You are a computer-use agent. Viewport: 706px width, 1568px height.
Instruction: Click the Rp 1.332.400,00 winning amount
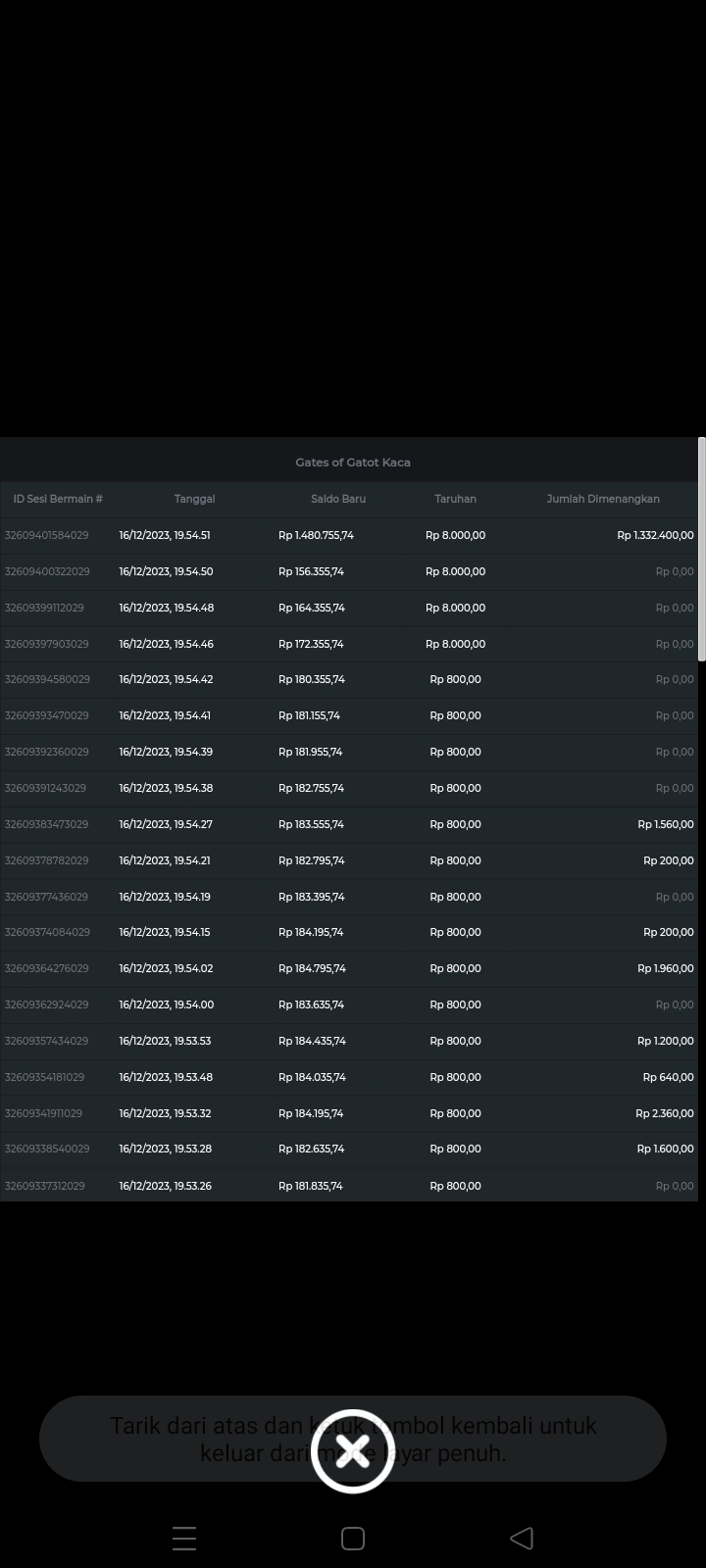pyautogui.click(x=655, y=535)
